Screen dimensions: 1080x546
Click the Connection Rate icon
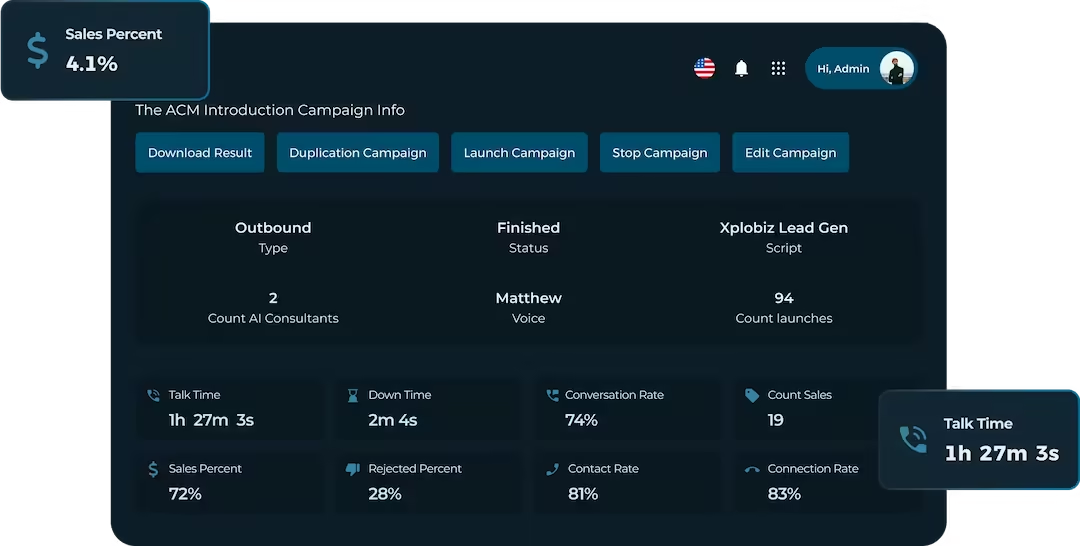(752, 469)
